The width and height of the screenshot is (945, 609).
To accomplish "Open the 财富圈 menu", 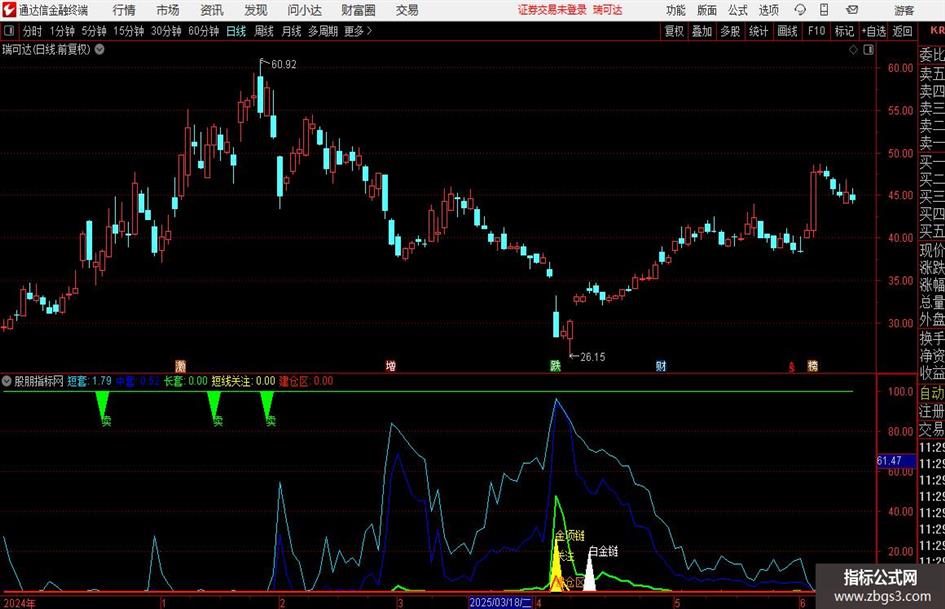I will (x=358, y=10).
